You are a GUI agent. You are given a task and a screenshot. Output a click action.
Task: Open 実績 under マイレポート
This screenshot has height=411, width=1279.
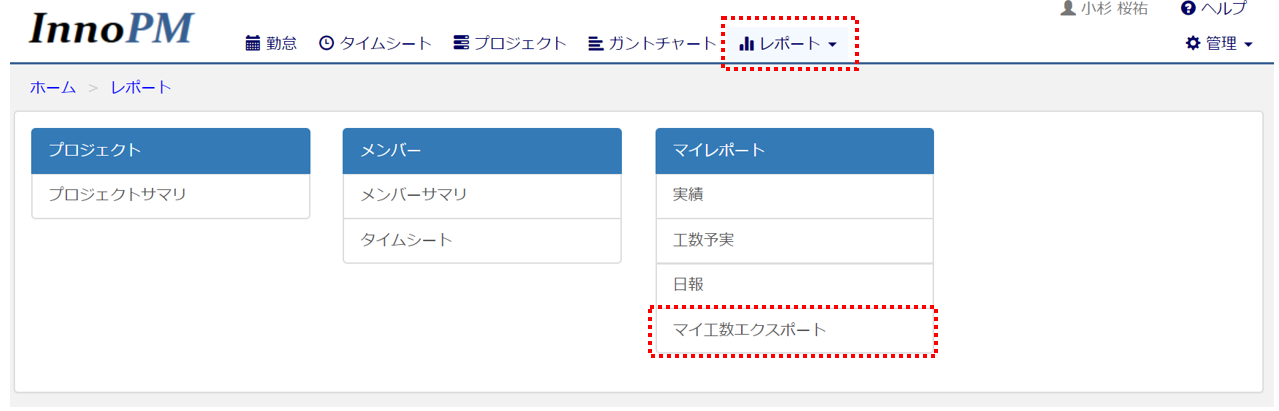[688, 195]
